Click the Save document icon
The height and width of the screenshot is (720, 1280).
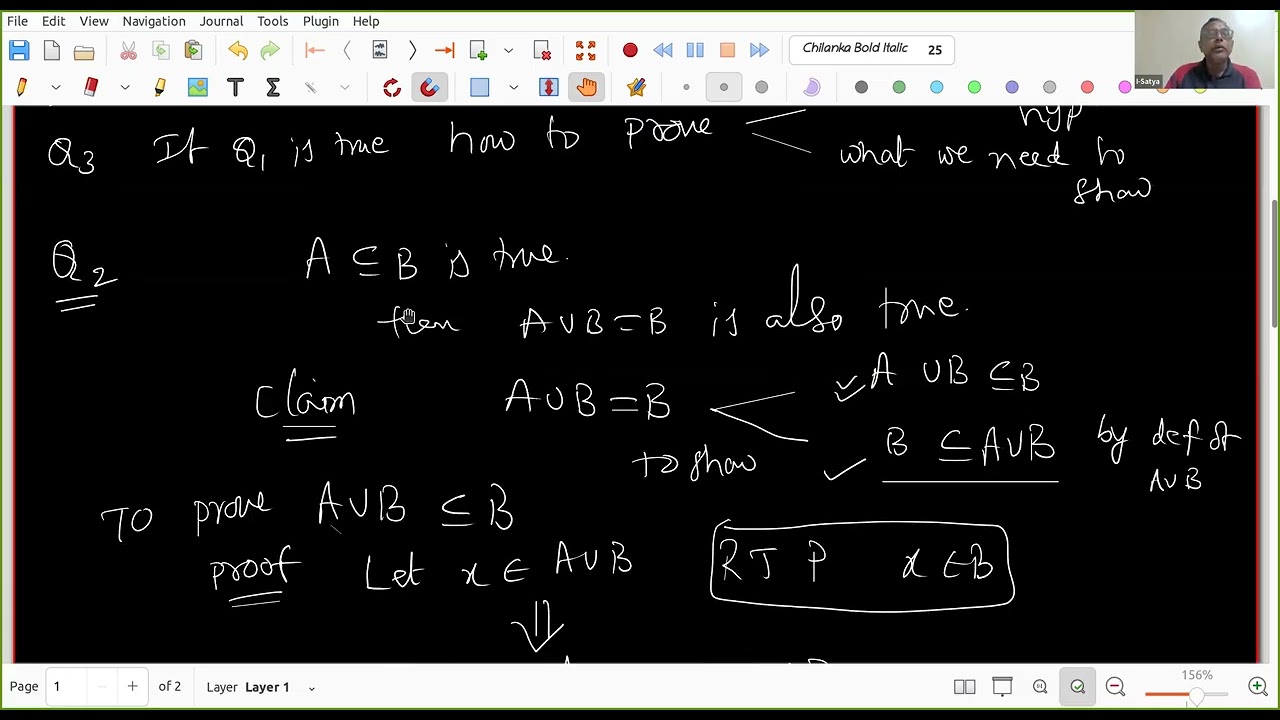pyautogui.click(x=19, y=50)
